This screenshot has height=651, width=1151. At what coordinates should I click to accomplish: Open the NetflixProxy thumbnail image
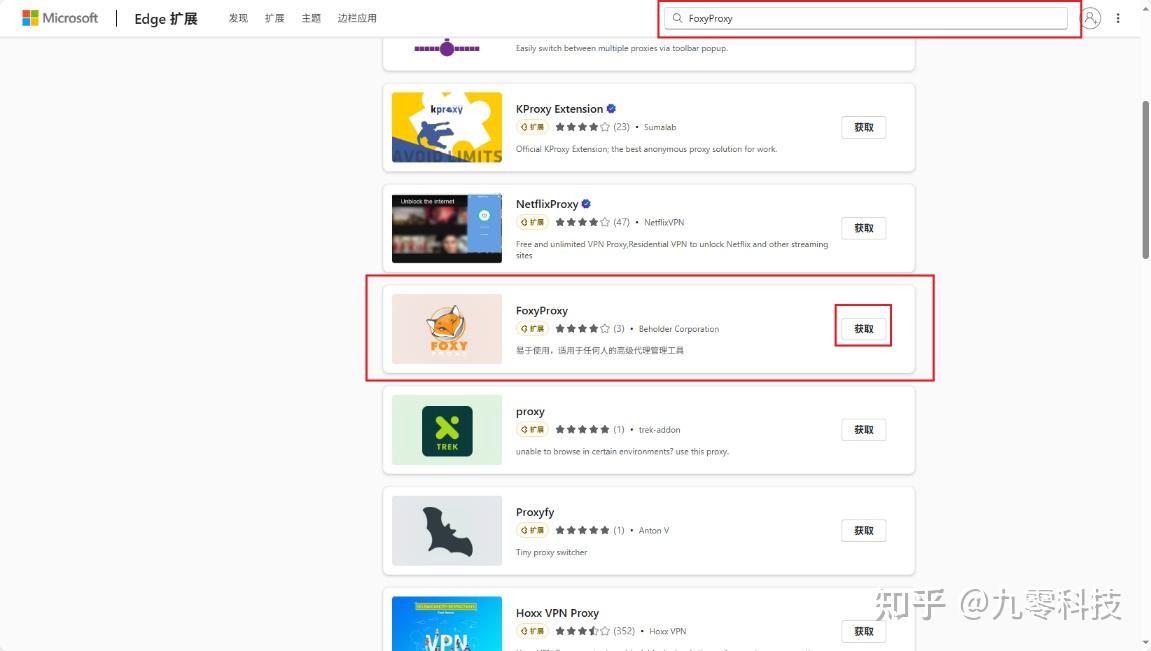[x=447, y=228]
